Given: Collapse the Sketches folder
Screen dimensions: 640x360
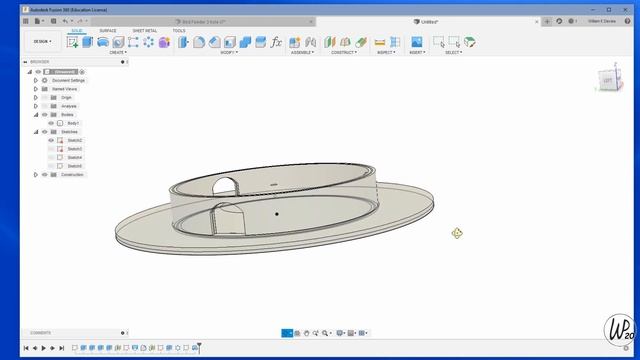Looking at the screenshot, I should point(36,132).
